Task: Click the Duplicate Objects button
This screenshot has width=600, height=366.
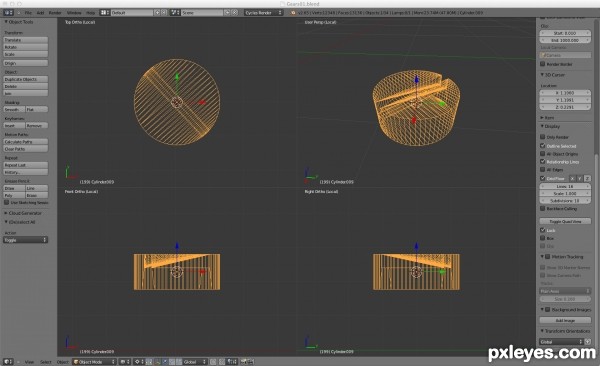Action: (26, 79)
